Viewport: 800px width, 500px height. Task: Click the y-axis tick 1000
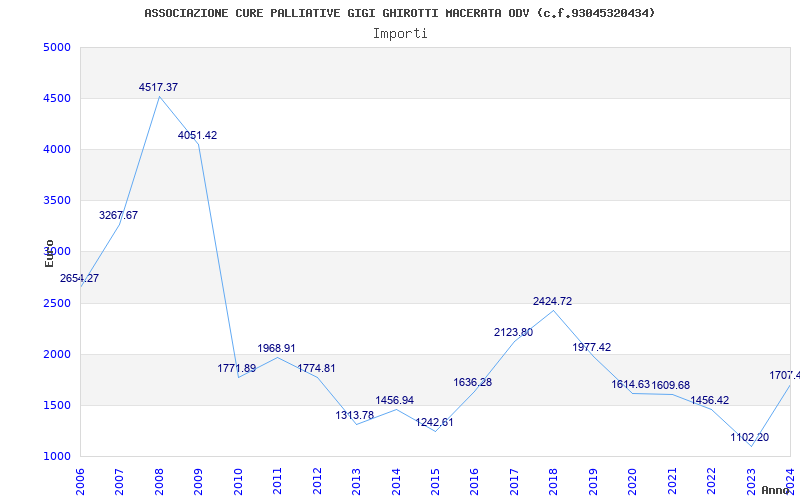[x=57, y=457]
